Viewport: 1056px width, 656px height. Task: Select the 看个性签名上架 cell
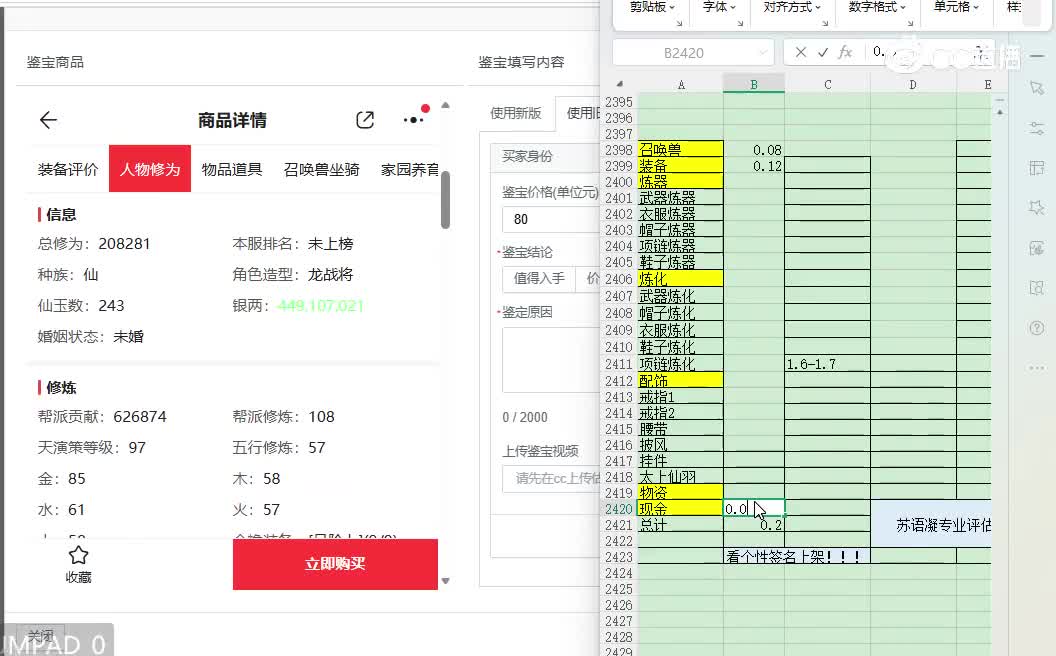click(x=797, y=556)
